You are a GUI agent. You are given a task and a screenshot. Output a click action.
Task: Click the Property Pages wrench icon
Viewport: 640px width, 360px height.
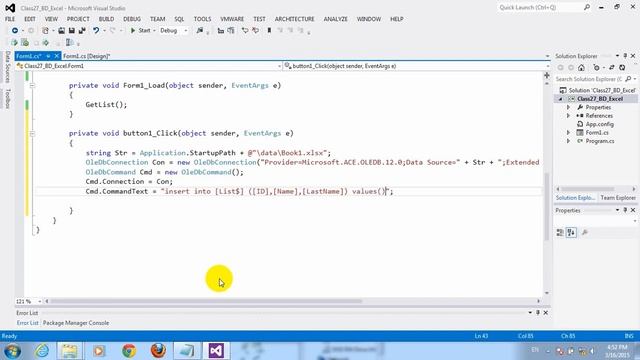pos(584,233)
